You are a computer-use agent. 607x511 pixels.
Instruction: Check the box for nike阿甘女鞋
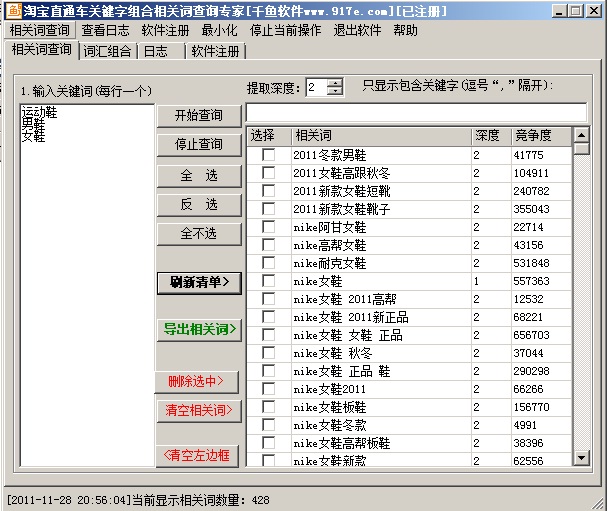point(268,227)
